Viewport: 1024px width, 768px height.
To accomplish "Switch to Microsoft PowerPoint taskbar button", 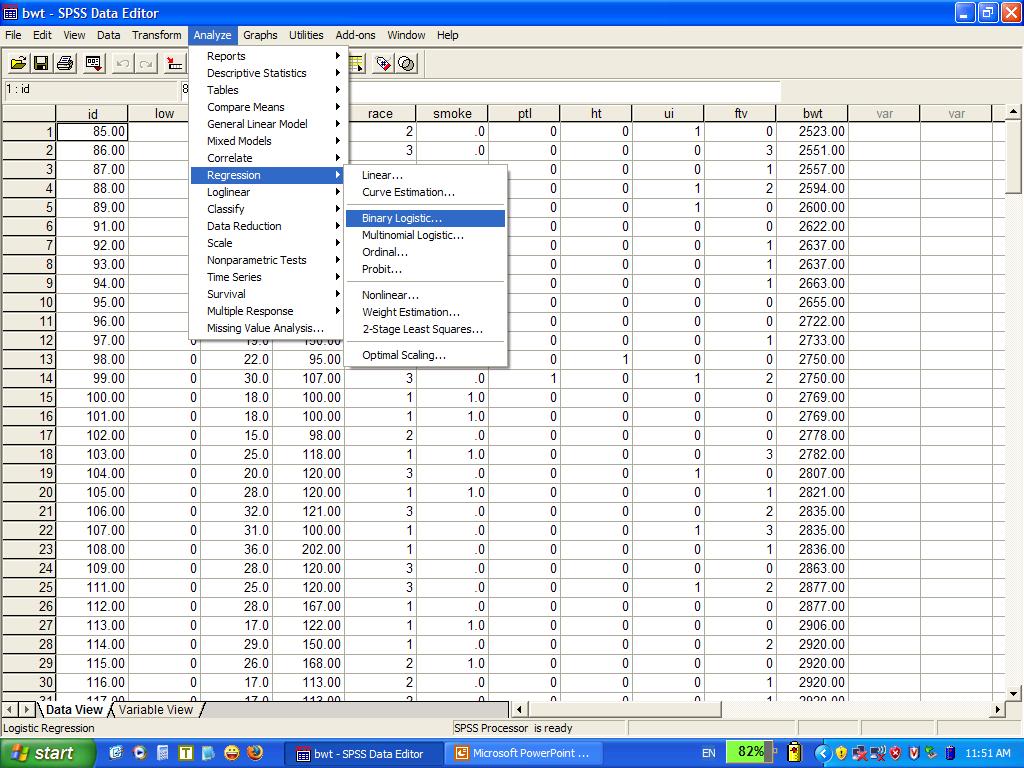I will point(523,753).
